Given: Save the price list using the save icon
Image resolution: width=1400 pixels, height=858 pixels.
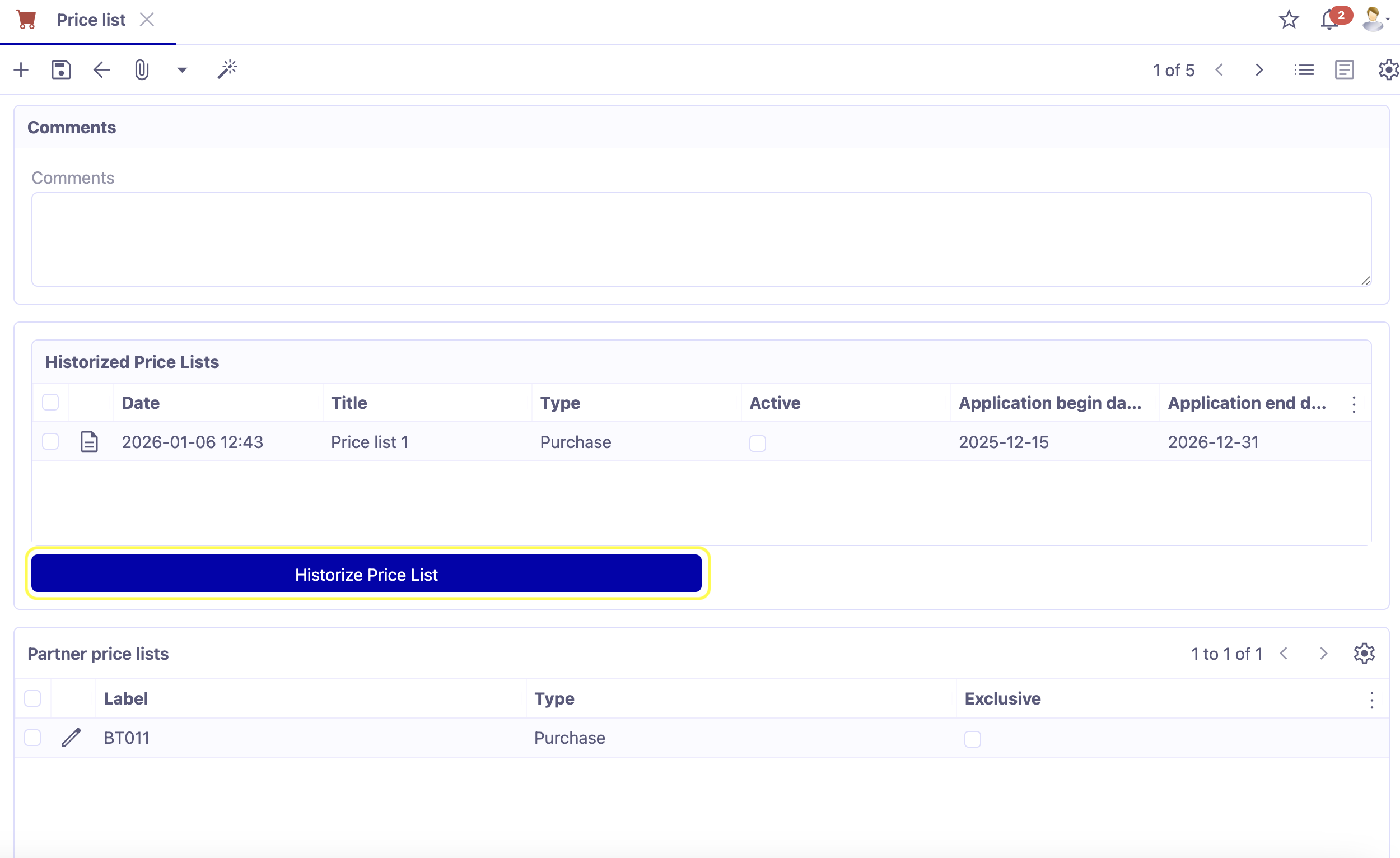Looking at the screenshot, I should (x=62, y=69).
